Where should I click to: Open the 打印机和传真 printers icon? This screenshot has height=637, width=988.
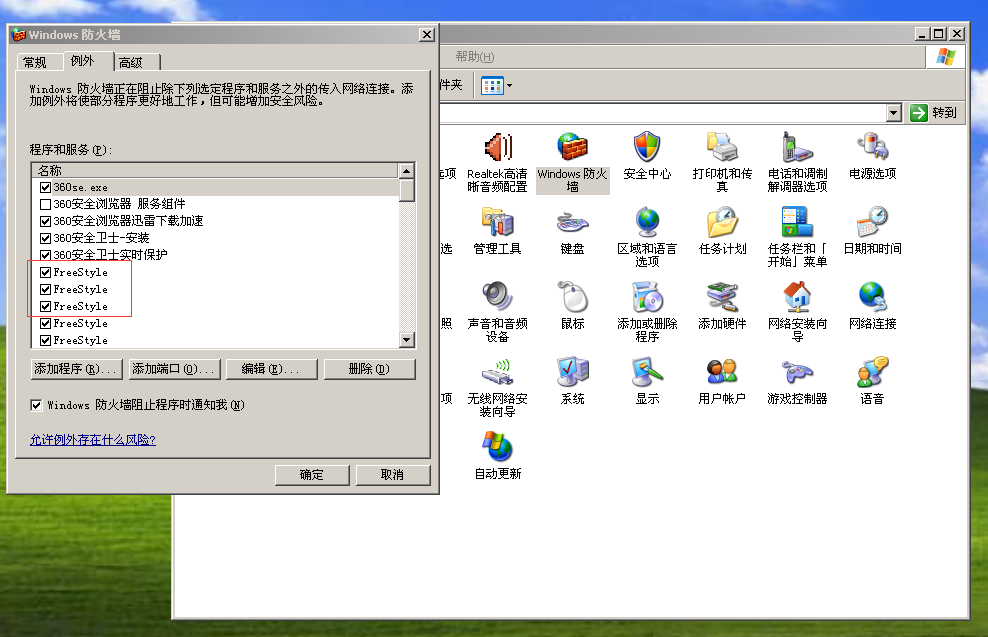coord(722,150)
